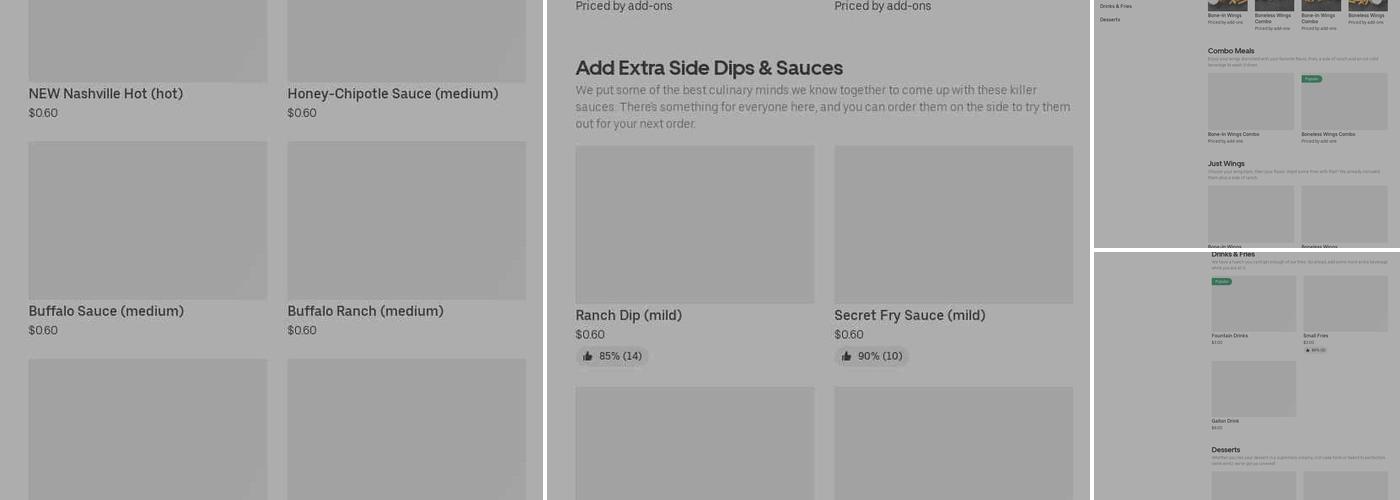
Task: Click the thumbs-up icon under Secret Fry Sauce
Action: [x=847, y=356]
